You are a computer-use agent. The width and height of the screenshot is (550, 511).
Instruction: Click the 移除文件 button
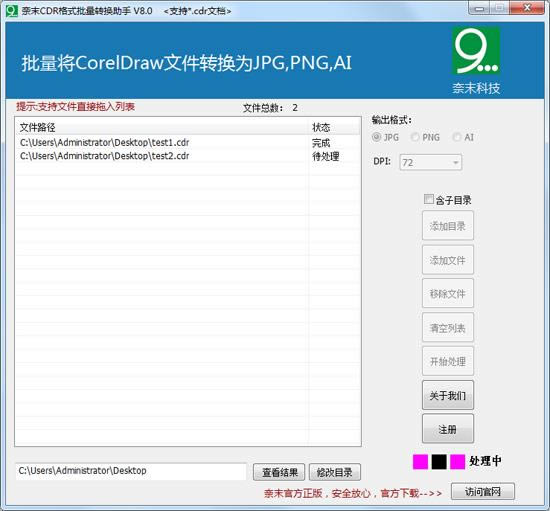tap(448, 294)
